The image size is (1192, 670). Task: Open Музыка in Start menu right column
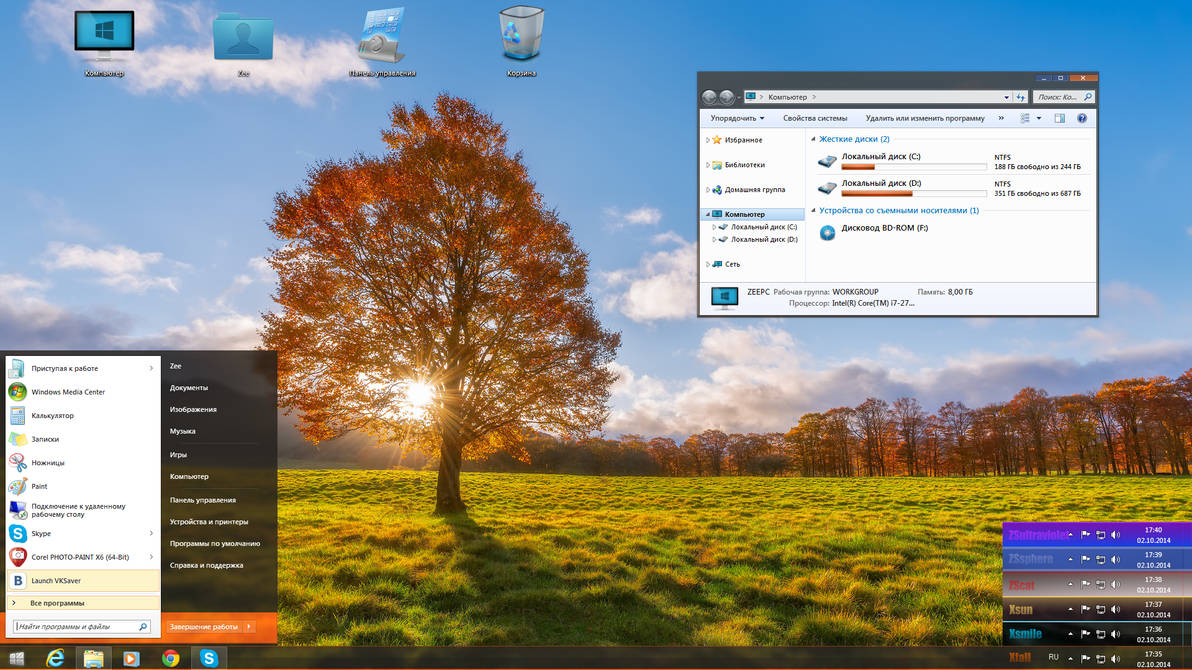(182, 431)
